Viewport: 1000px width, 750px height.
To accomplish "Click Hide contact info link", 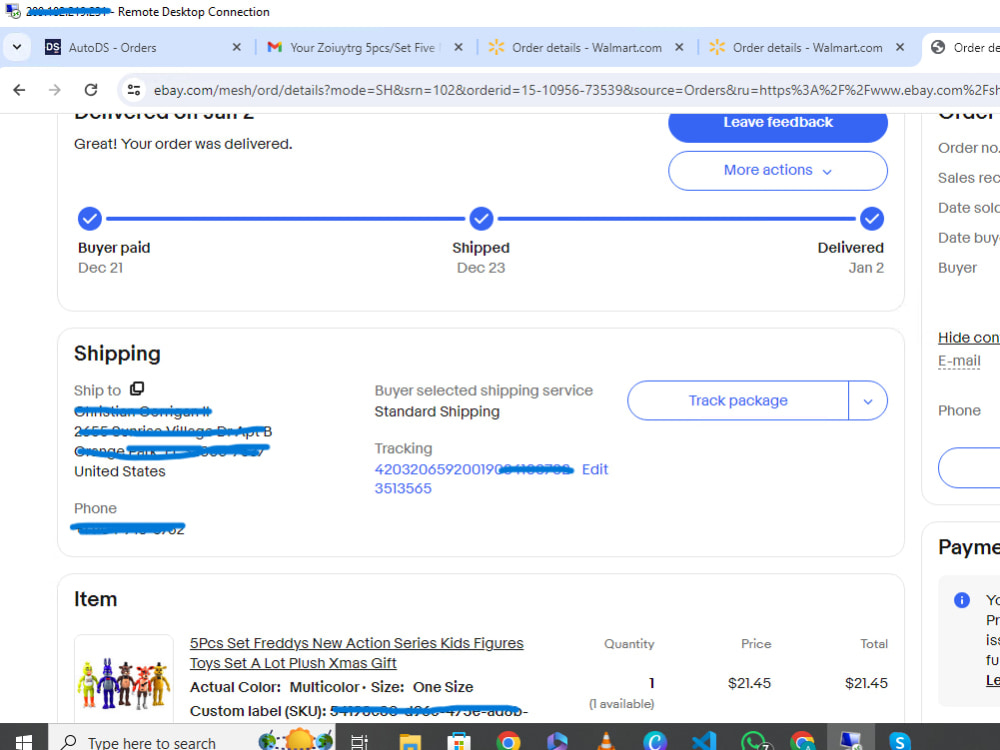I will click(968, 337).
